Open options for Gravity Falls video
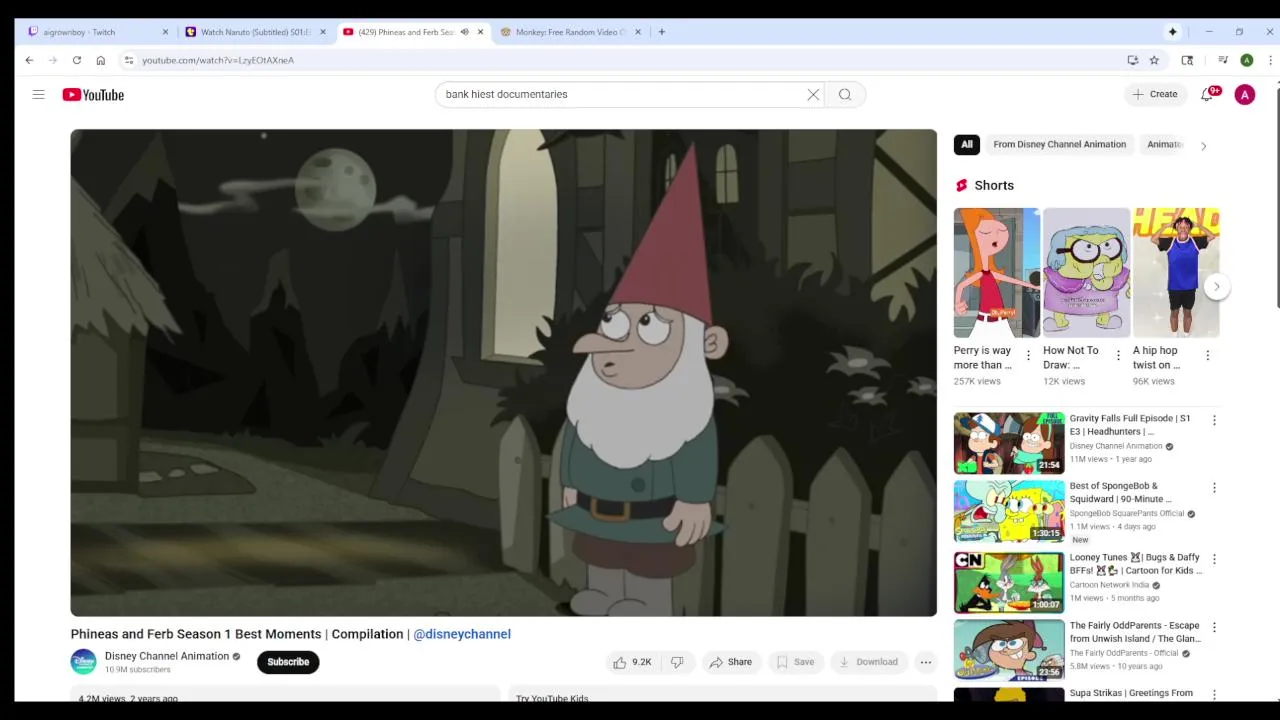1280x720 pixels. pos(1214,421)
